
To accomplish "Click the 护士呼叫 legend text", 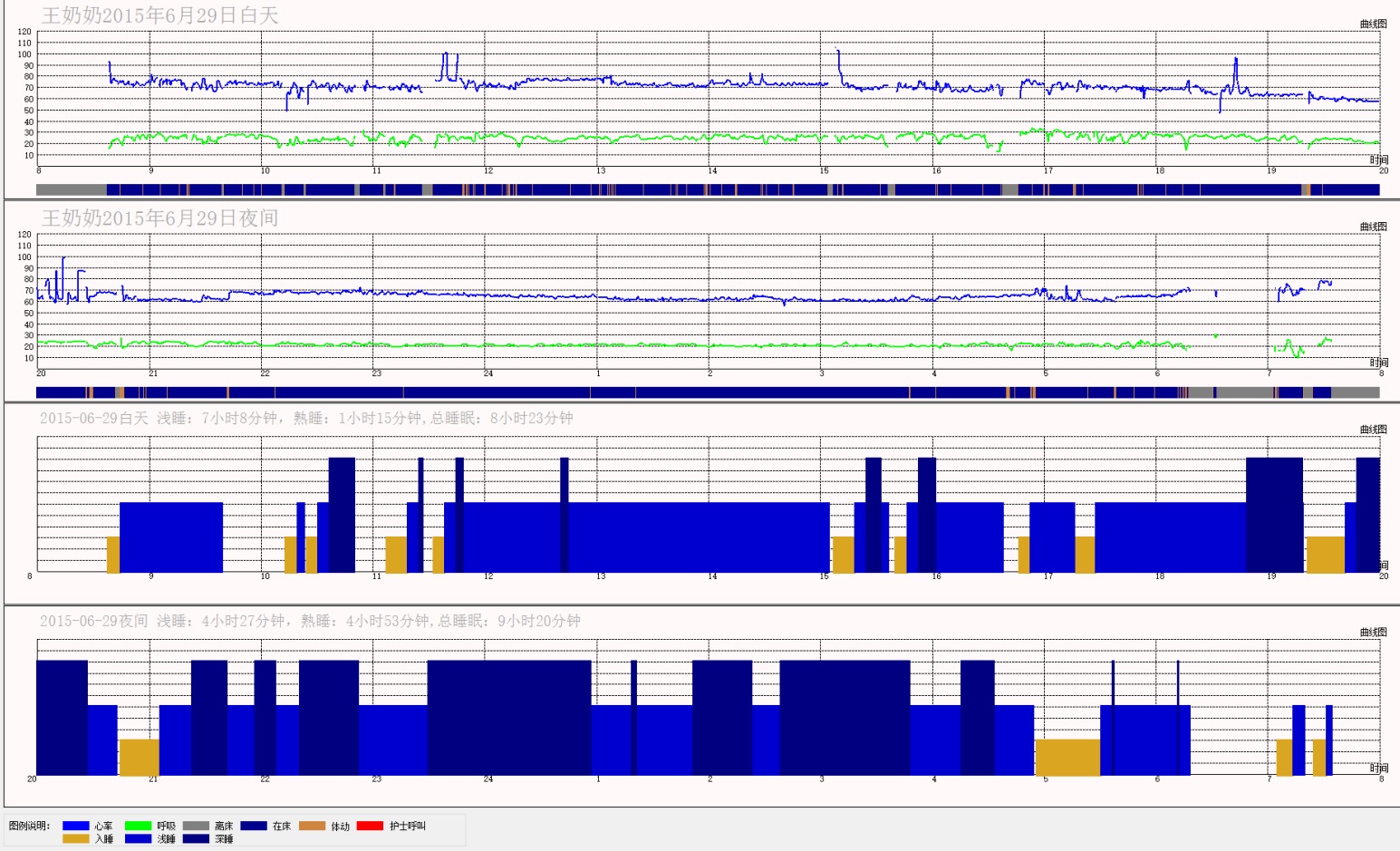I will pos(408,826).
